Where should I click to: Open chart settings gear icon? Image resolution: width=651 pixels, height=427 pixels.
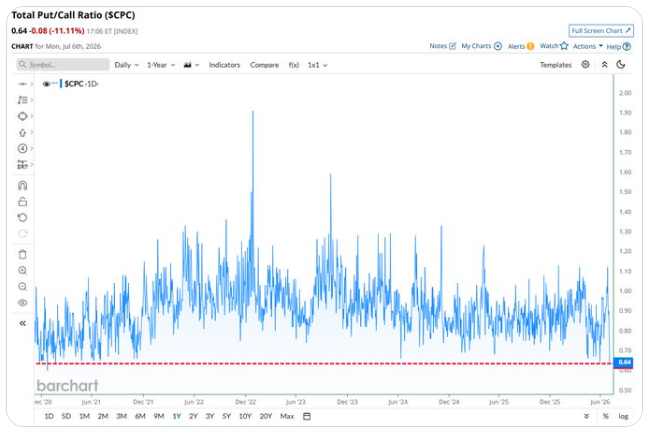pyautogui.click(x=585, y=64)
